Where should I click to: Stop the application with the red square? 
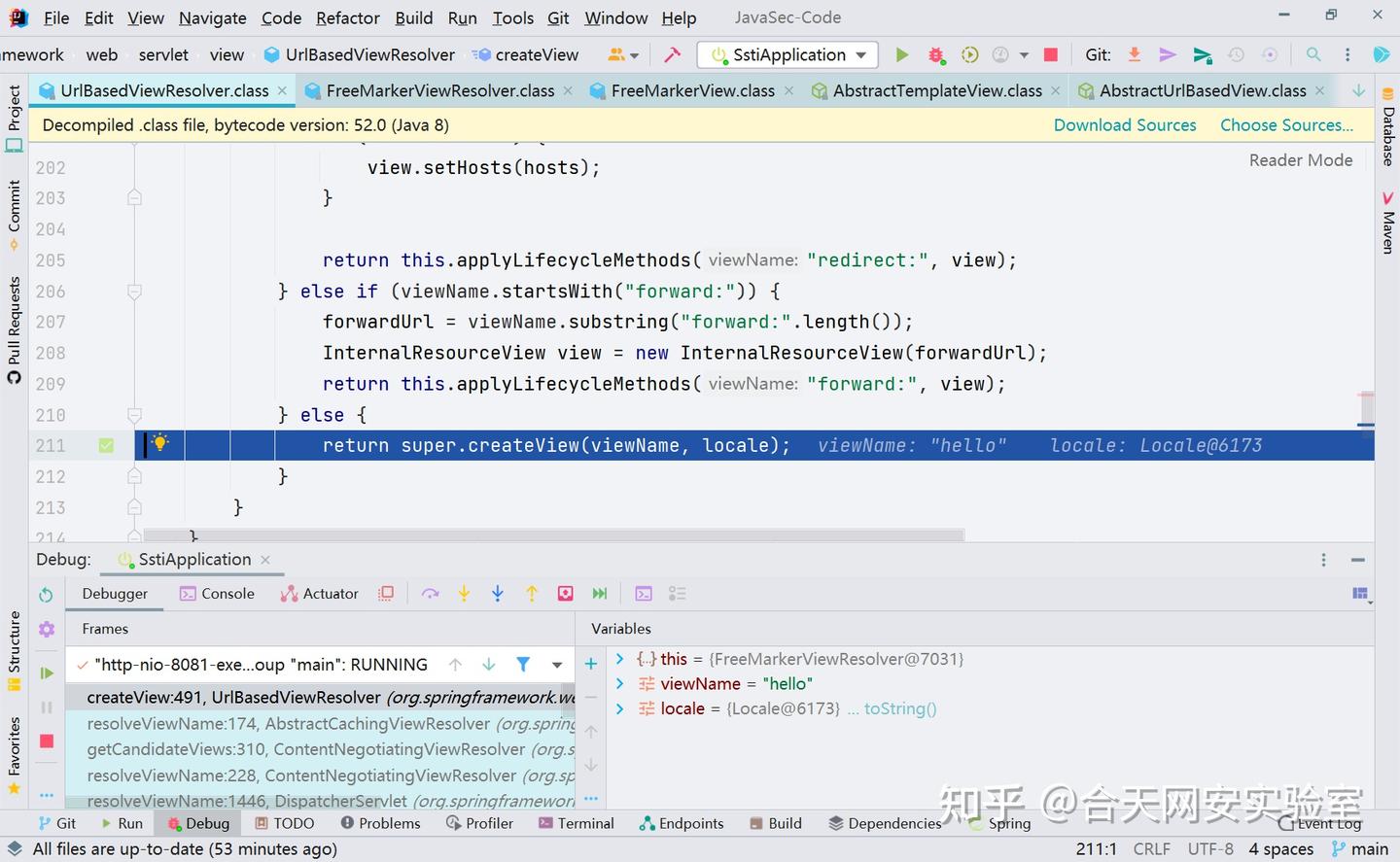(1050, 55)
